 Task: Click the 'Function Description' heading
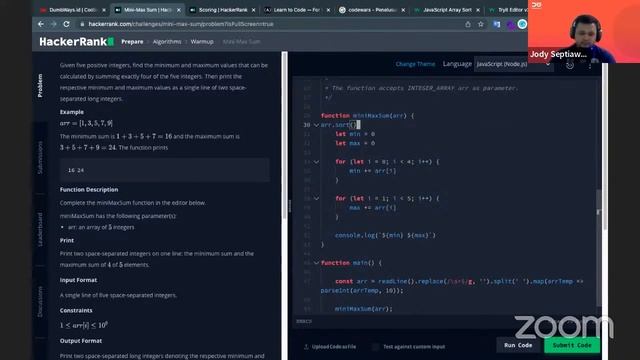(x=89, y=190)
